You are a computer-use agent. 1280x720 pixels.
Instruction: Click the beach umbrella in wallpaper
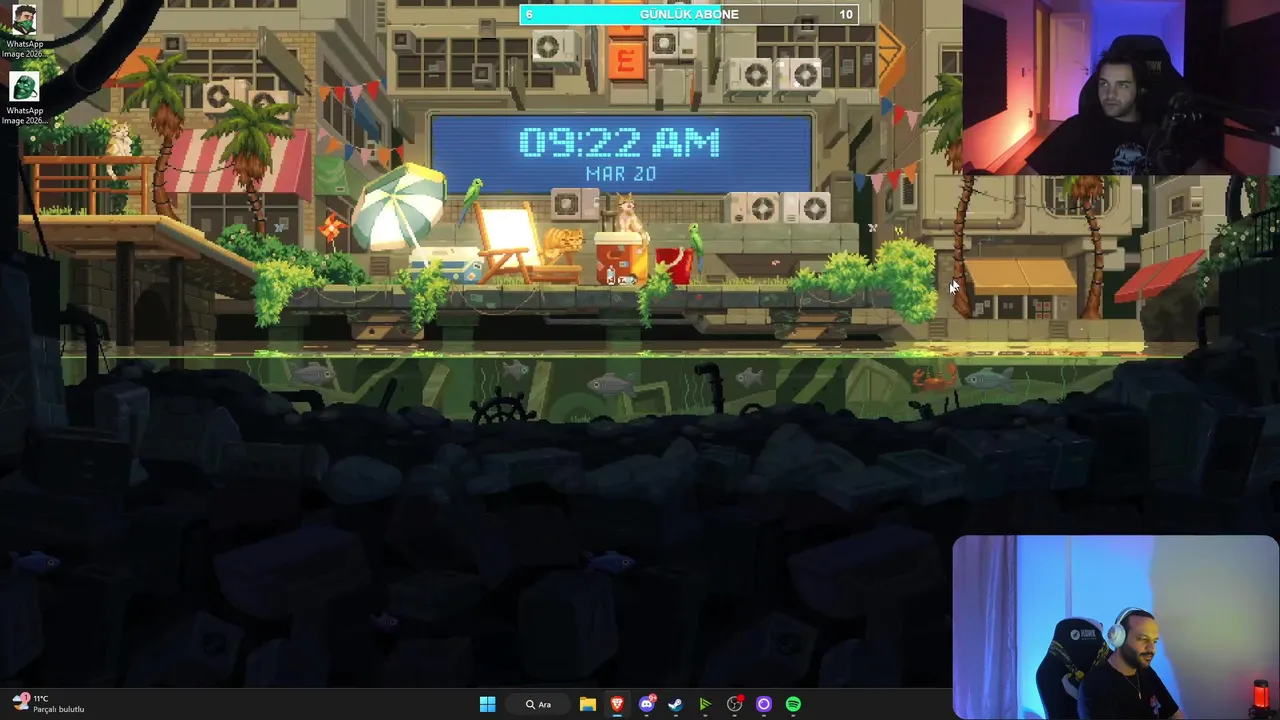tap(400, 205)
